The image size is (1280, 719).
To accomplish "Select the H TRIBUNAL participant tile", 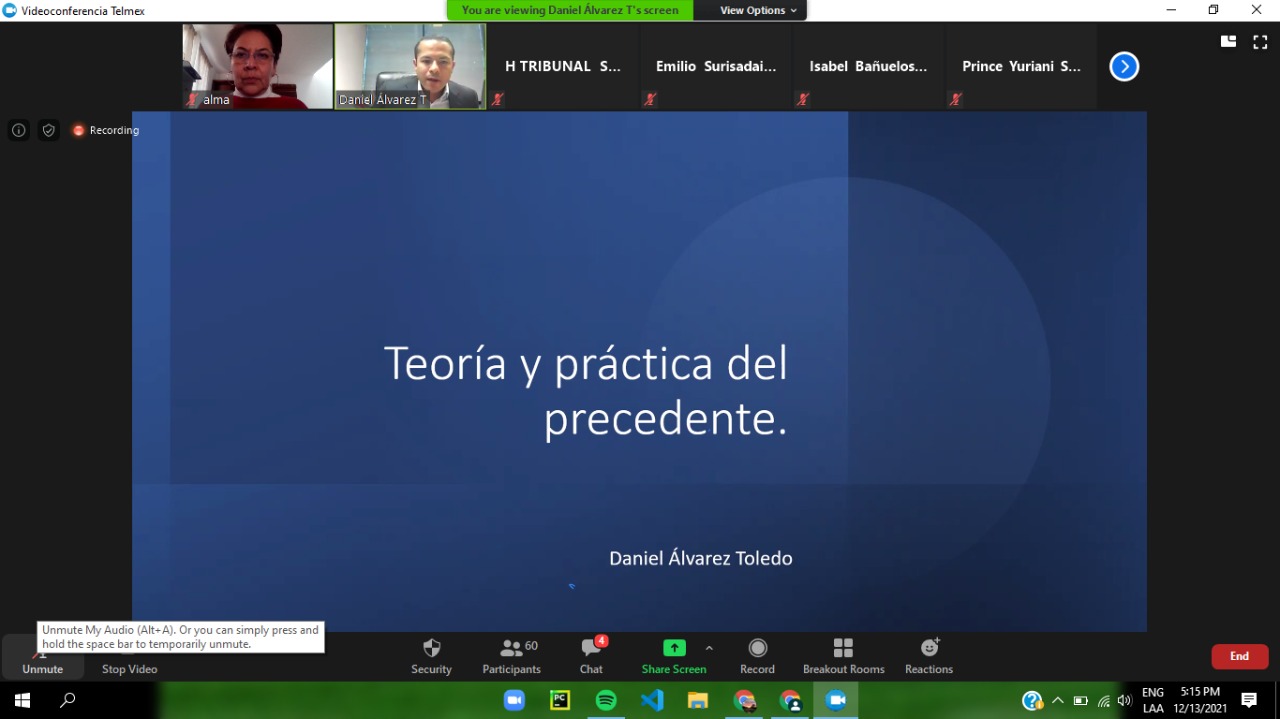I will pos(563,66).
